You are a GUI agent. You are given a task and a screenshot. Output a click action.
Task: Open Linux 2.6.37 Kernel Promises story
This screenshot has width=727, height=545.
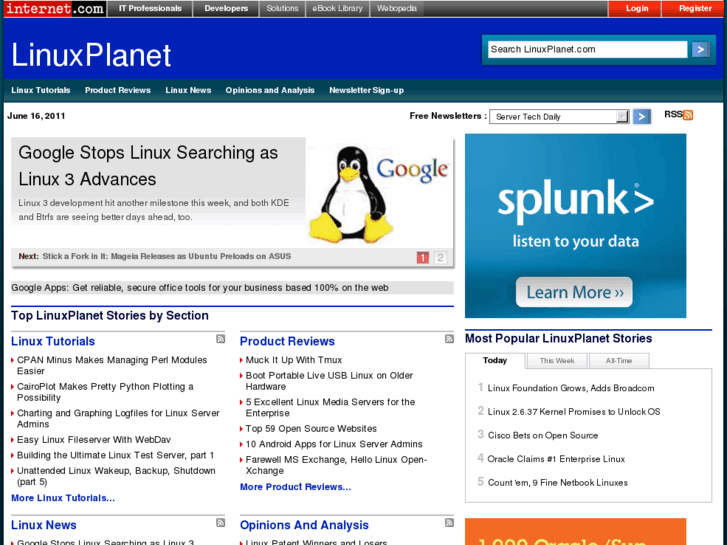pos(574,412)
